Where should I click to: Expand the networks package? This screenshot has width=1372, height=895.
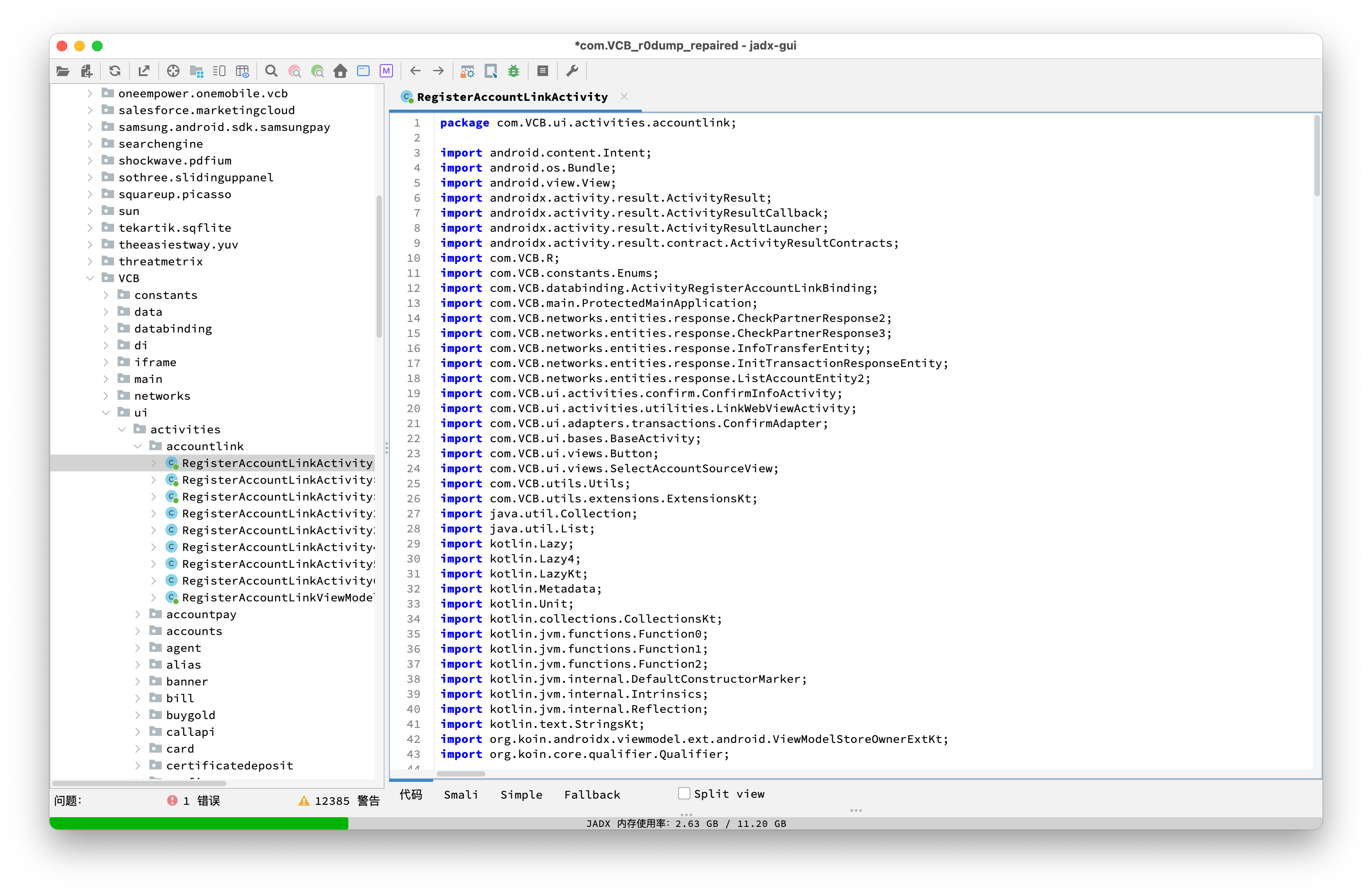click(x=106, y=396)
